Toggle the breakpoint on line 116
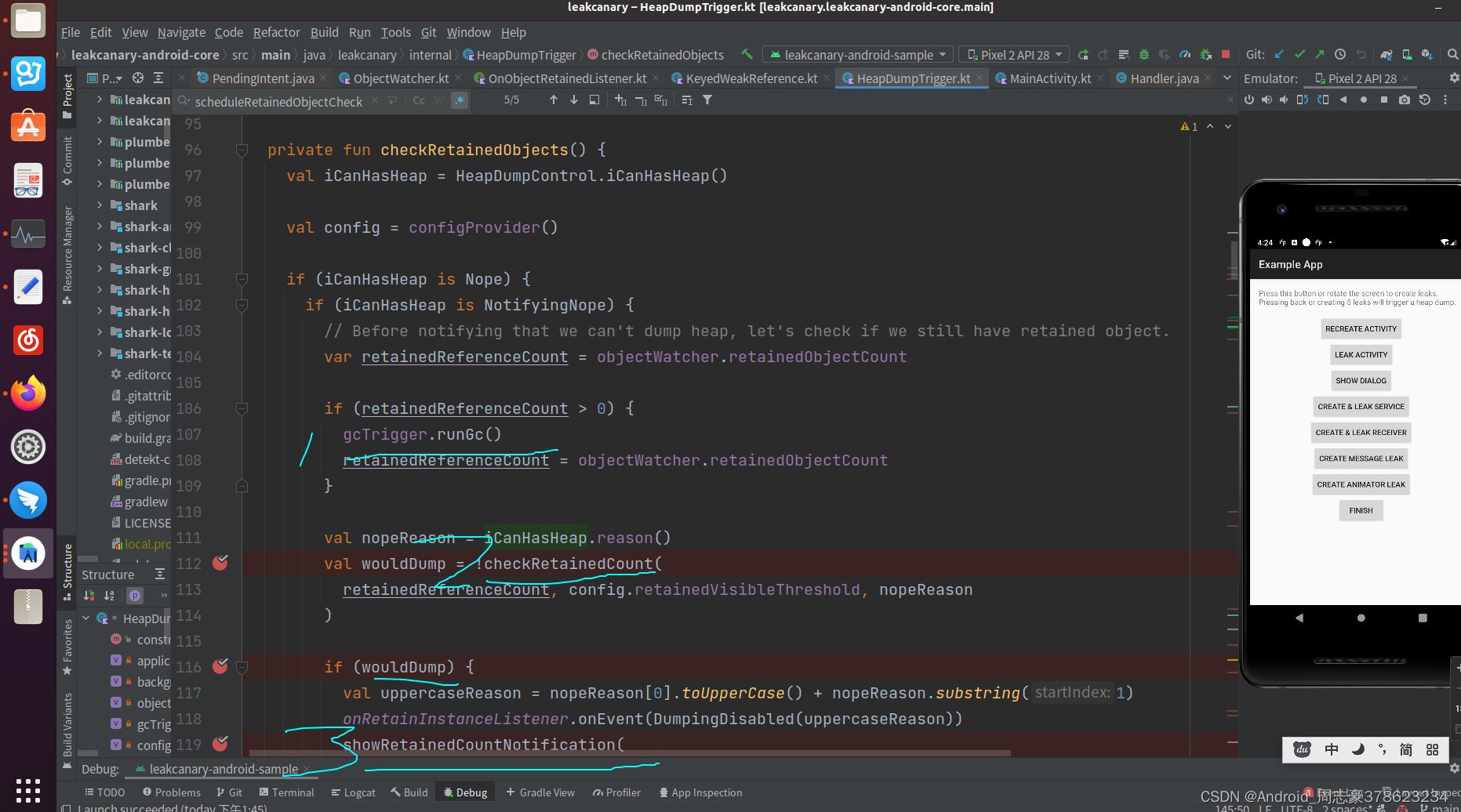This screenshot has height=812, width=1461. pyautogui.click(x=220, y=666)
